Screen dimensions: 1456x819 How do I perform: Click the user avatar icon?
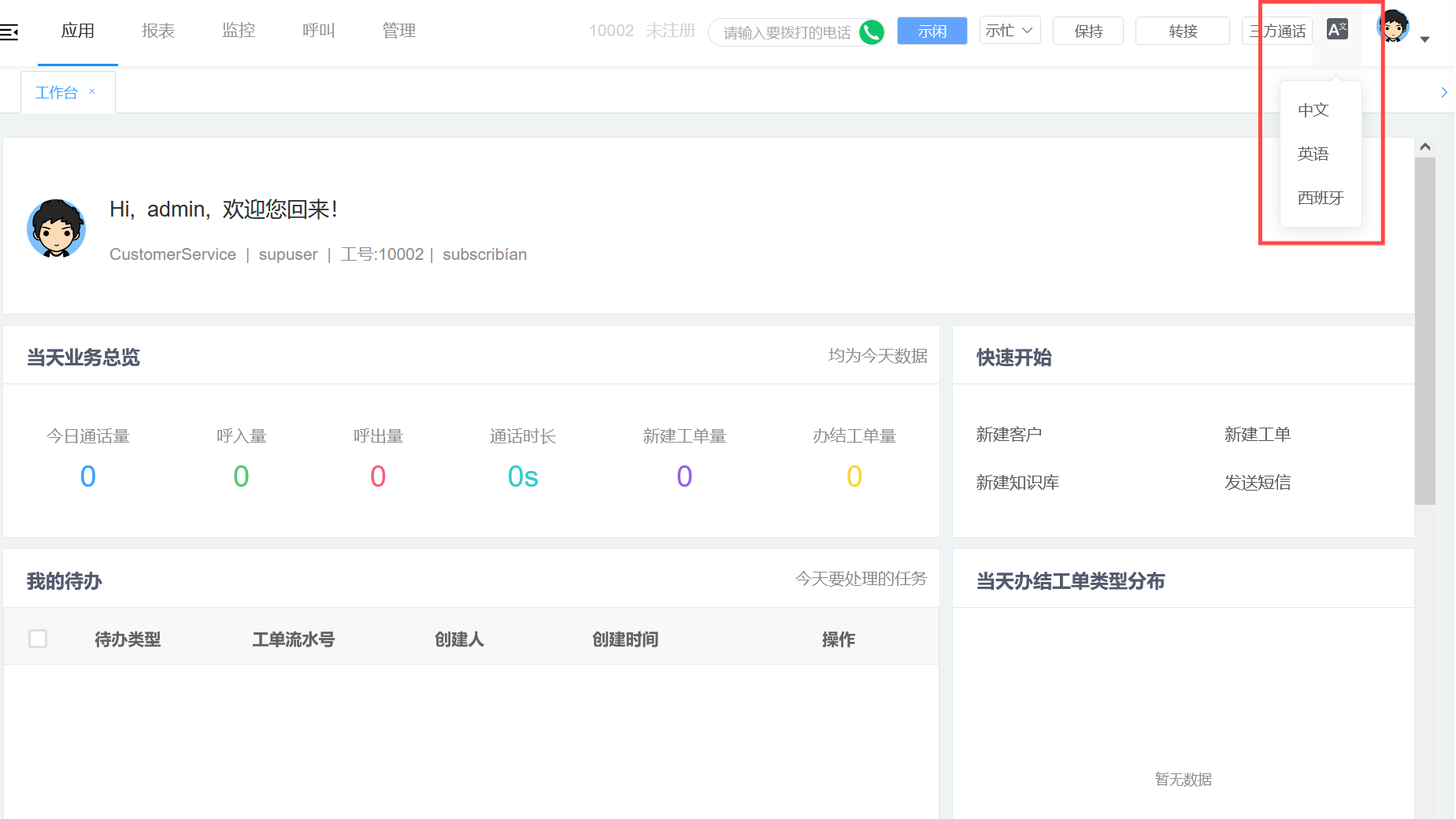click(x=1392, y=26)
